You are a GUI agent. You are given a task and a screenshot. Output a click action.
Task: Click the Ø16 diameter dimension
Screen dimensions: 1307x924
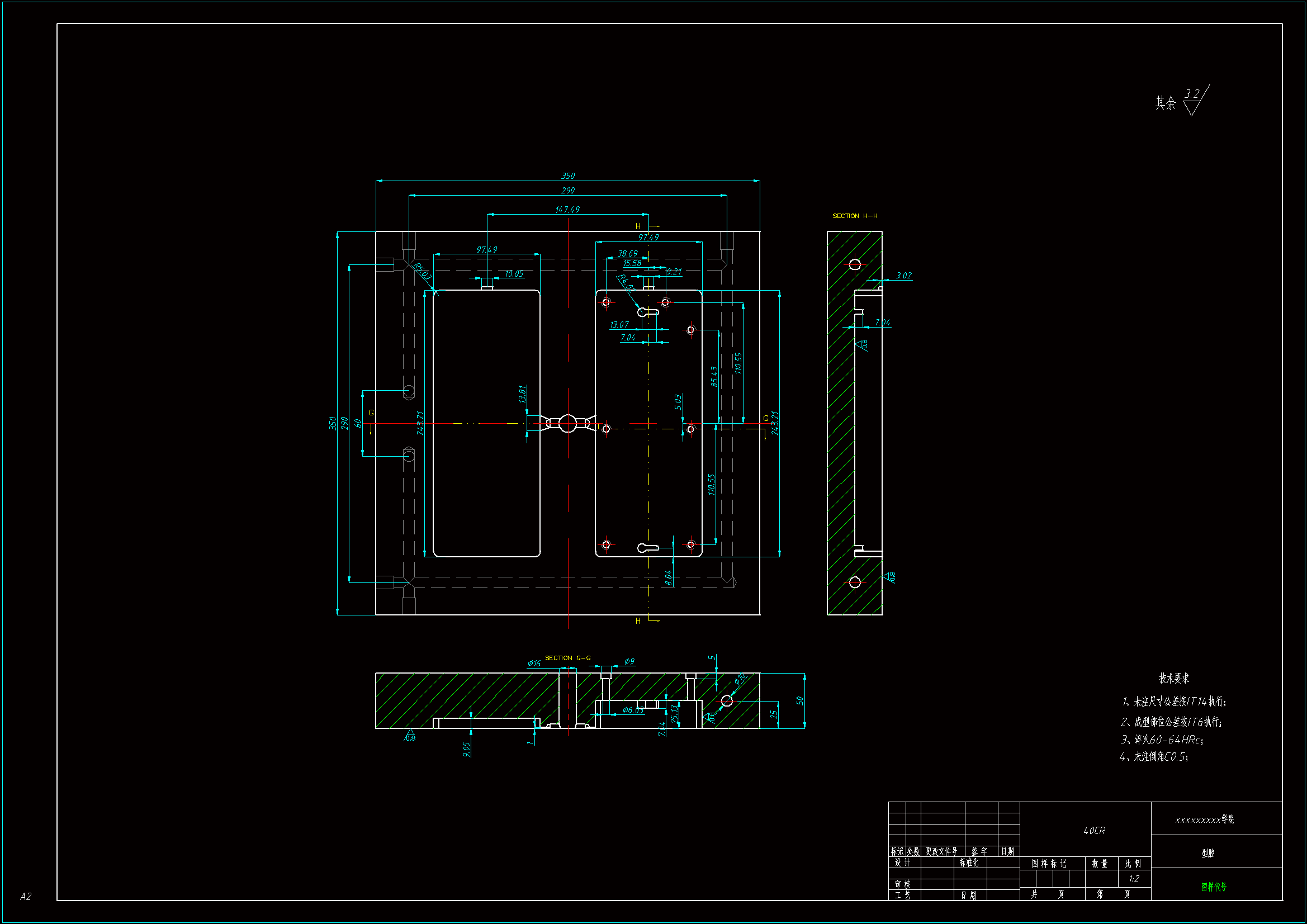point(534,664)
